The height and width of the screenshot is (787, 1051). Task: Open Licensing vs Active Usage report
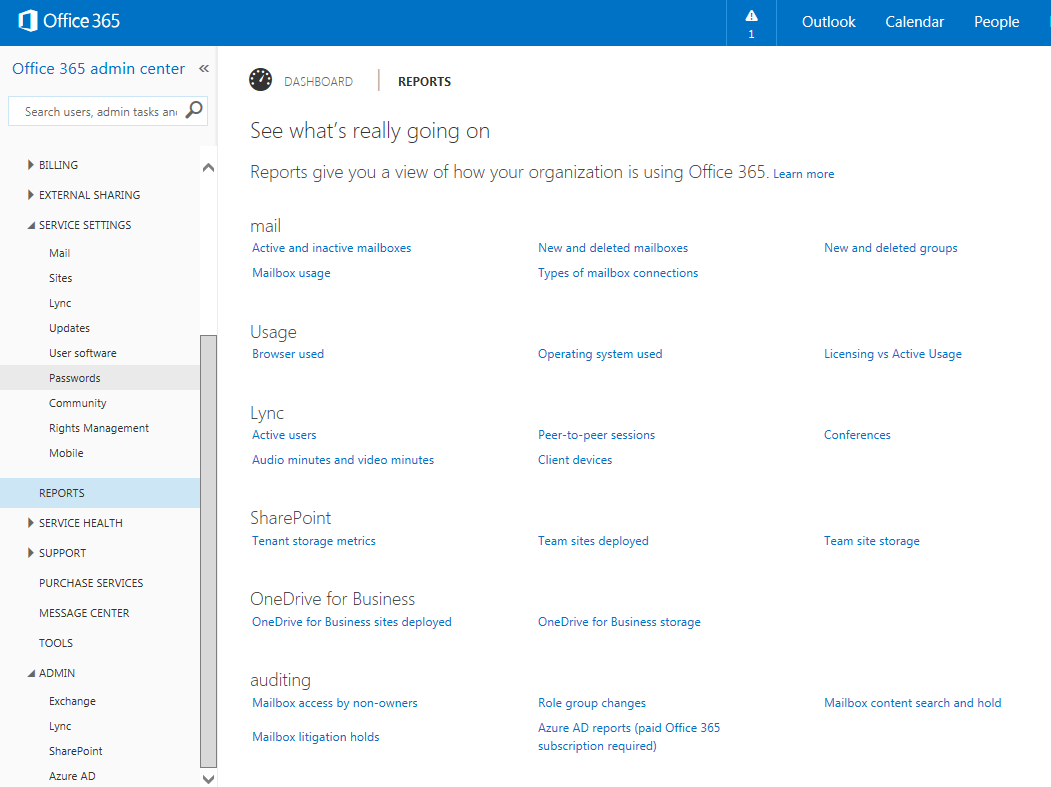click(892, 354)
